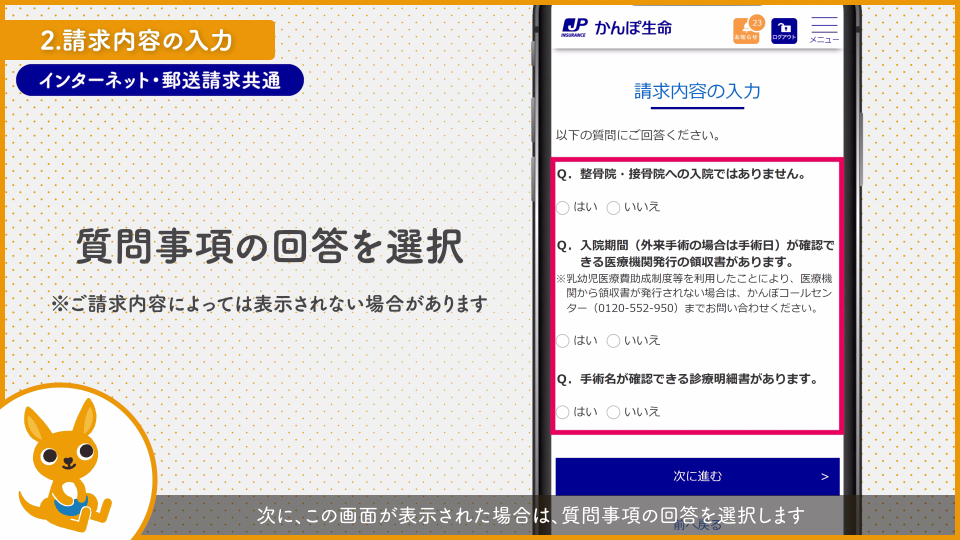Image resolution: width=960 pixels, height=540 pixels.
Task: Click the 請求内容の入力 page heading
Action: pos(697,91)
